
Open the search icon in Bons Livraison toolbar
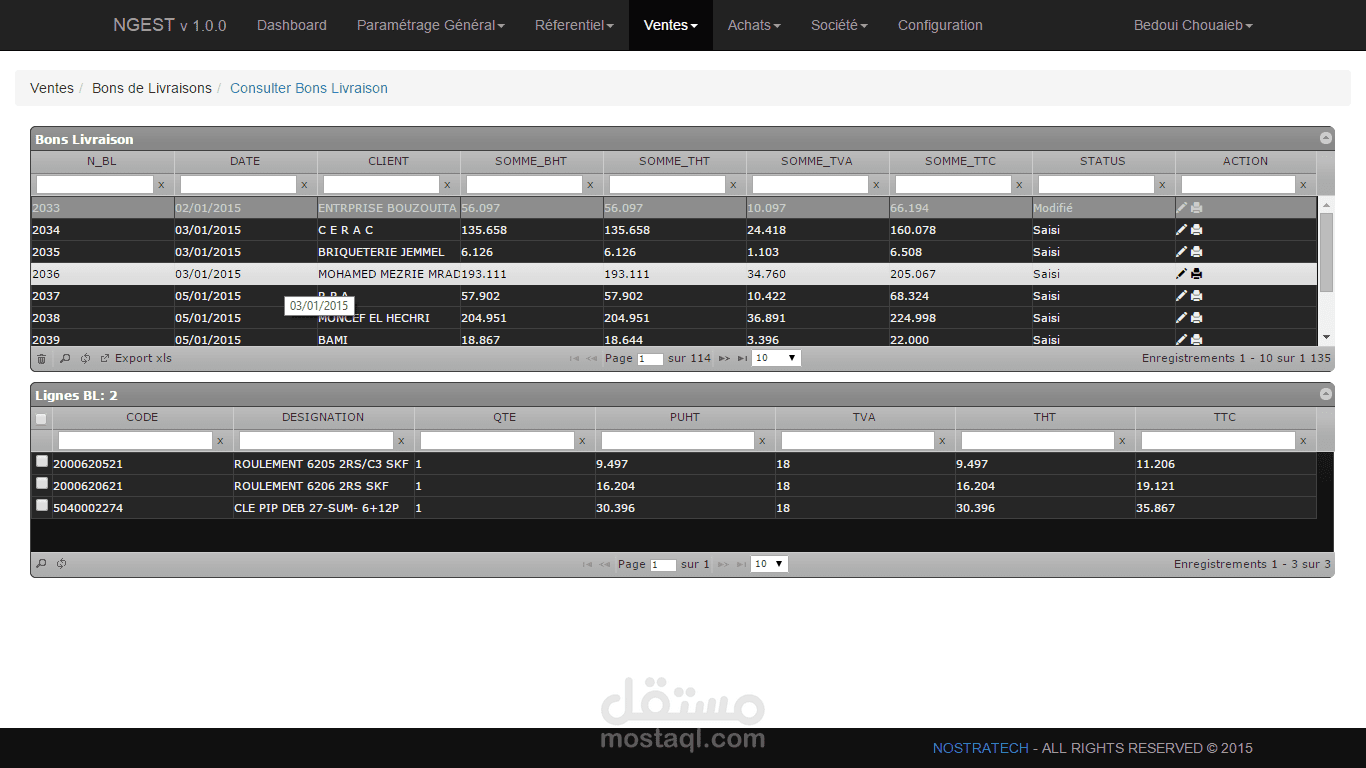pyautogui.click(x=63, y=357)
